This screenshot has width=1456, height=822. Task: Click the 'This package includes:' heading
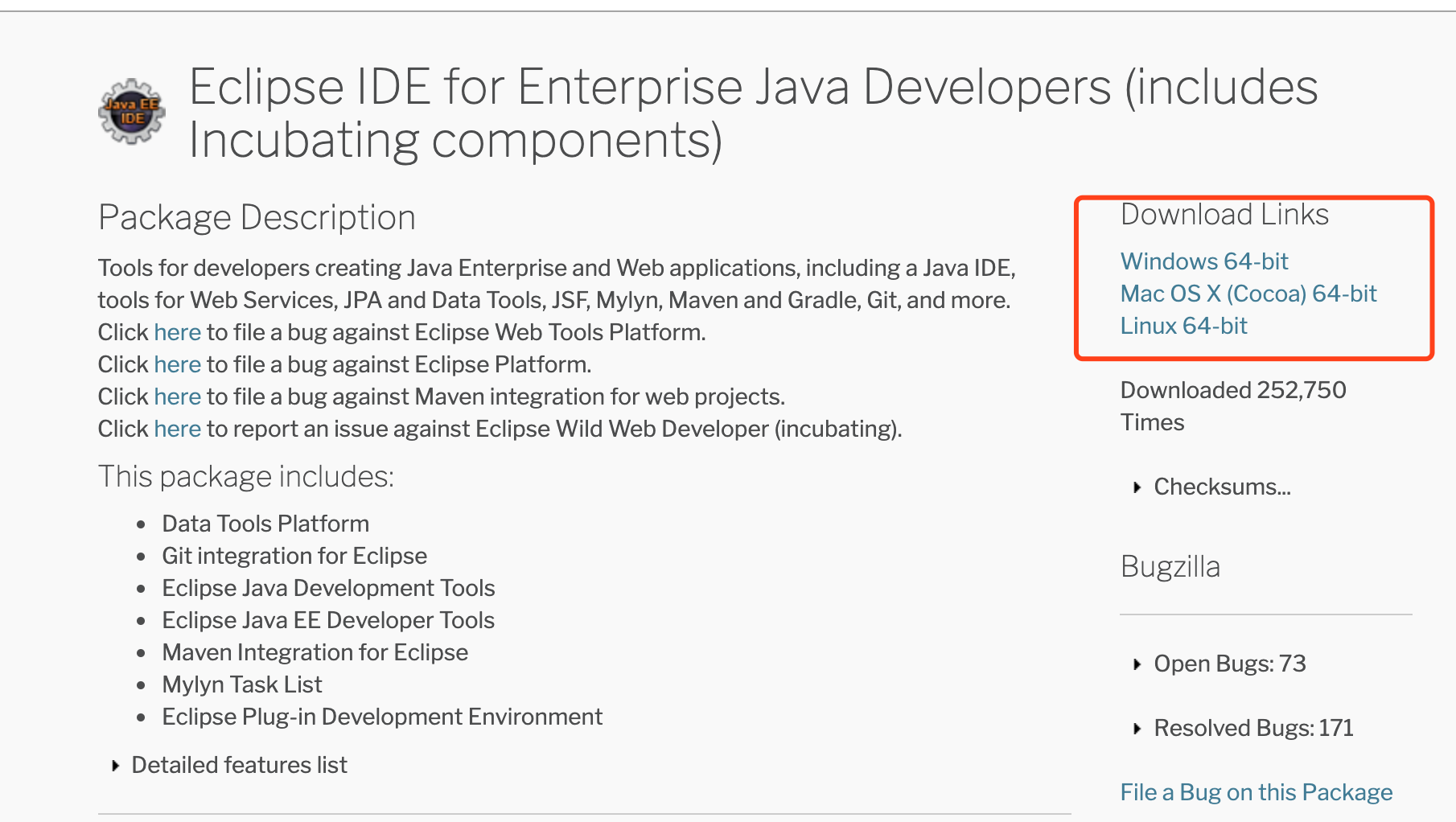(246, 477)
